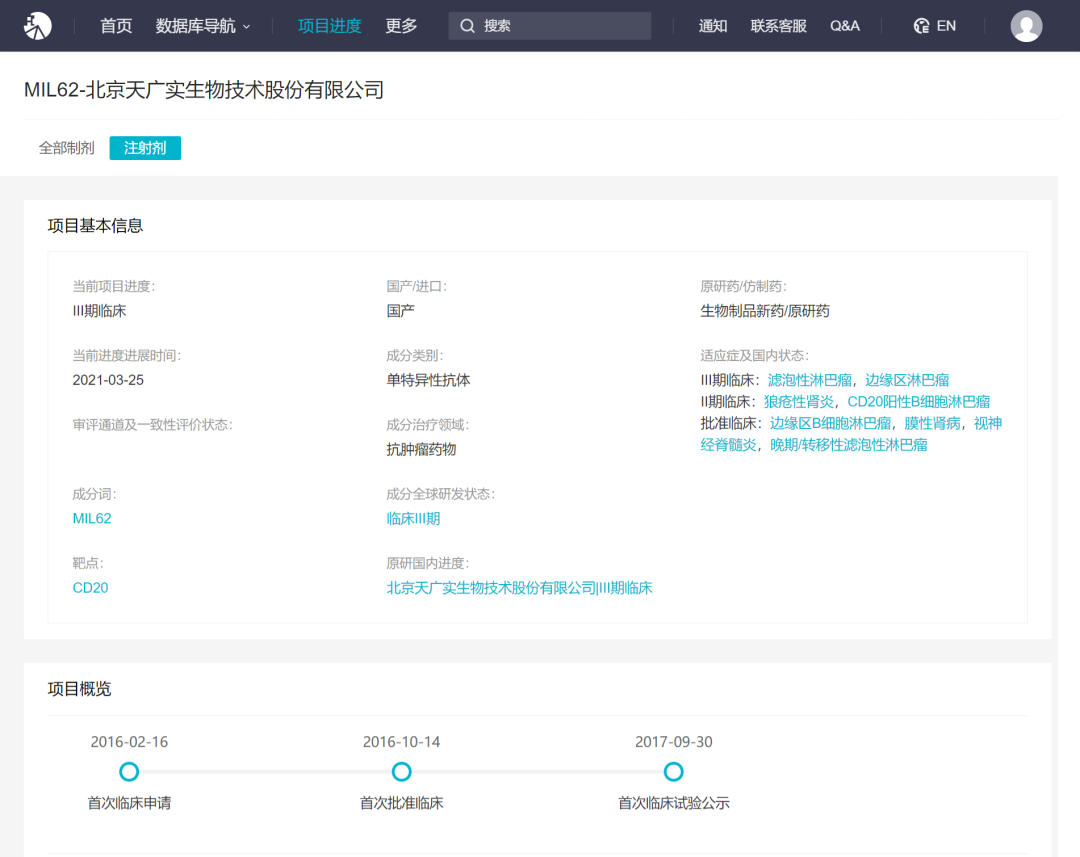Viewport: 1080px width, 857px height.
Task: Open the 狼疮性肾炎 indication link
Action: 798,402
